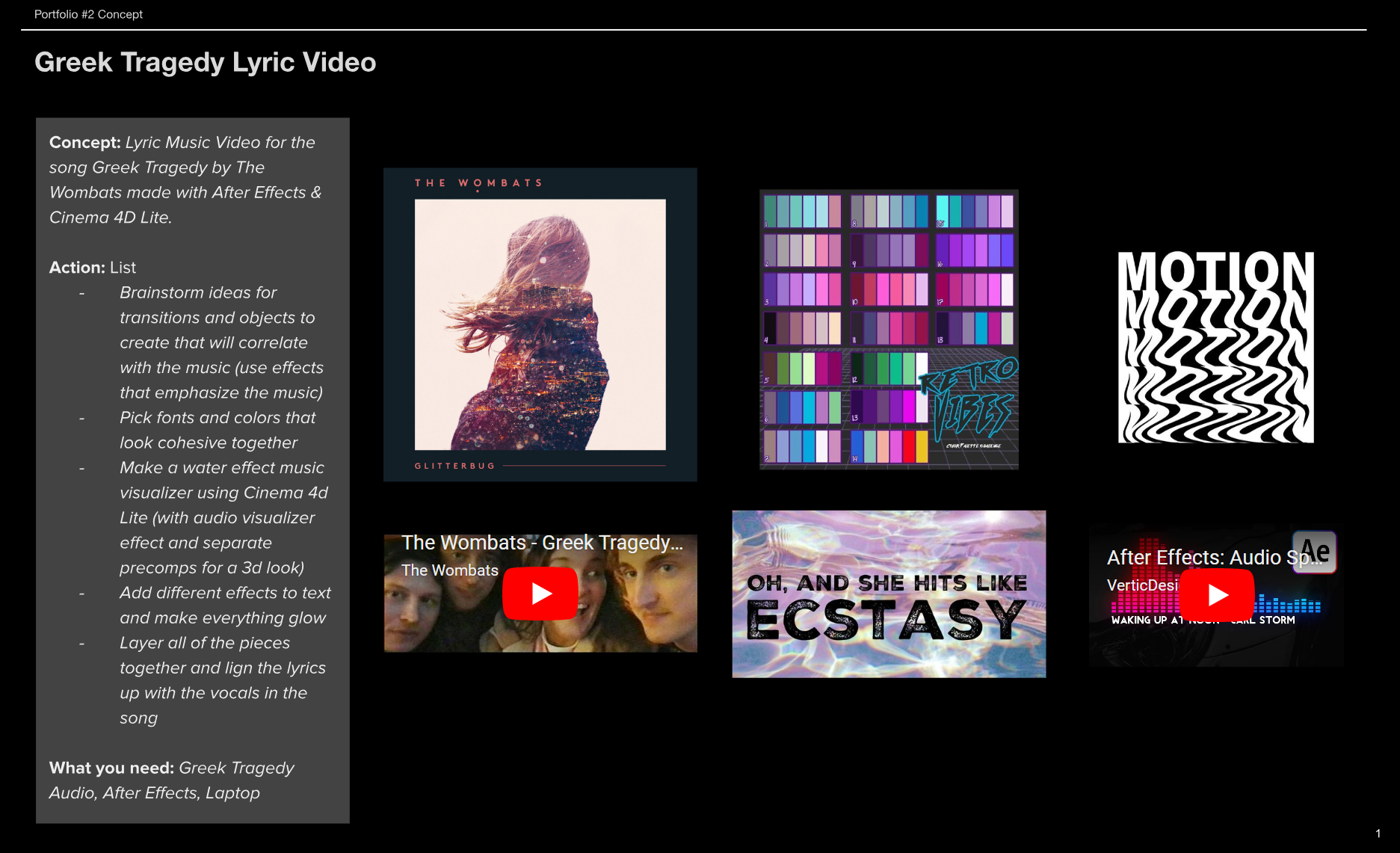Click the VerticDesi channel name

pyautogui.click(x=1142, y=585)
